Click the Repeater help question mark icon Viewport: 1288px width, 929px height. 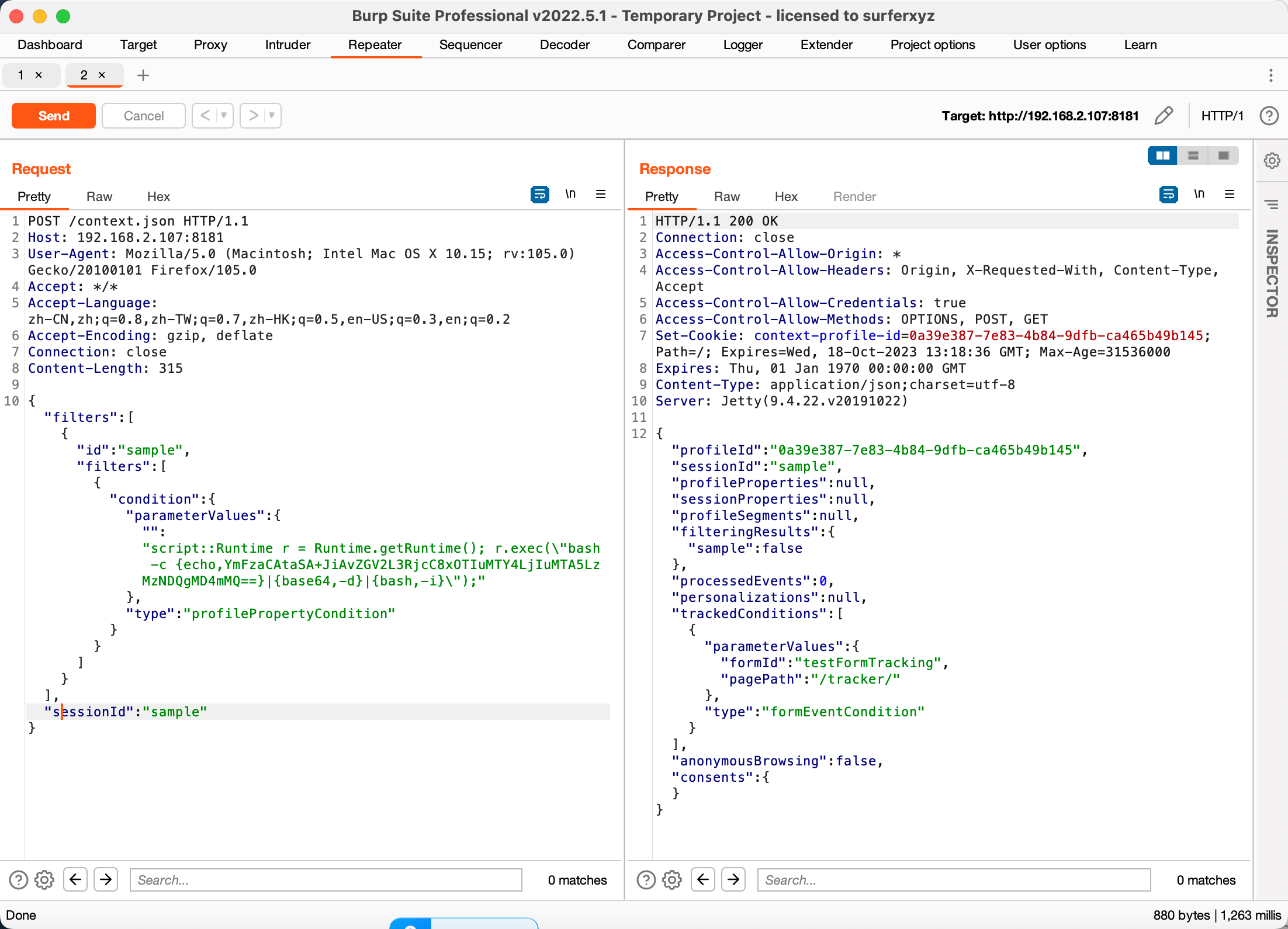pos(1269,116)
